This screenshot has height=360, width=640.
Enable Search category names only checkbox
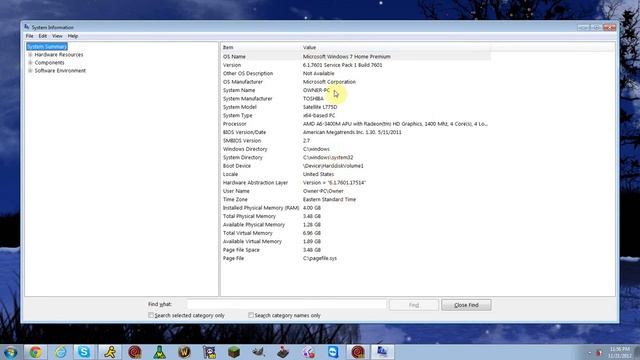(251, 315)
